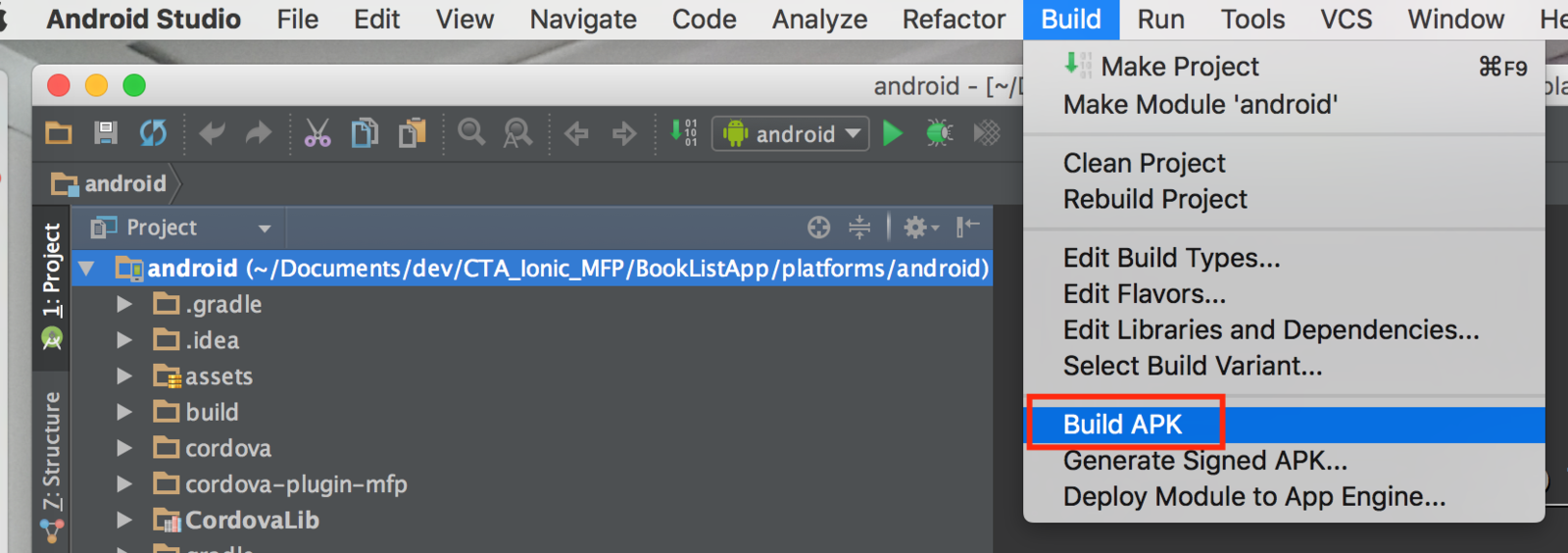
Task: Select the CordovaLib tree row
Action: pos(532,520)
